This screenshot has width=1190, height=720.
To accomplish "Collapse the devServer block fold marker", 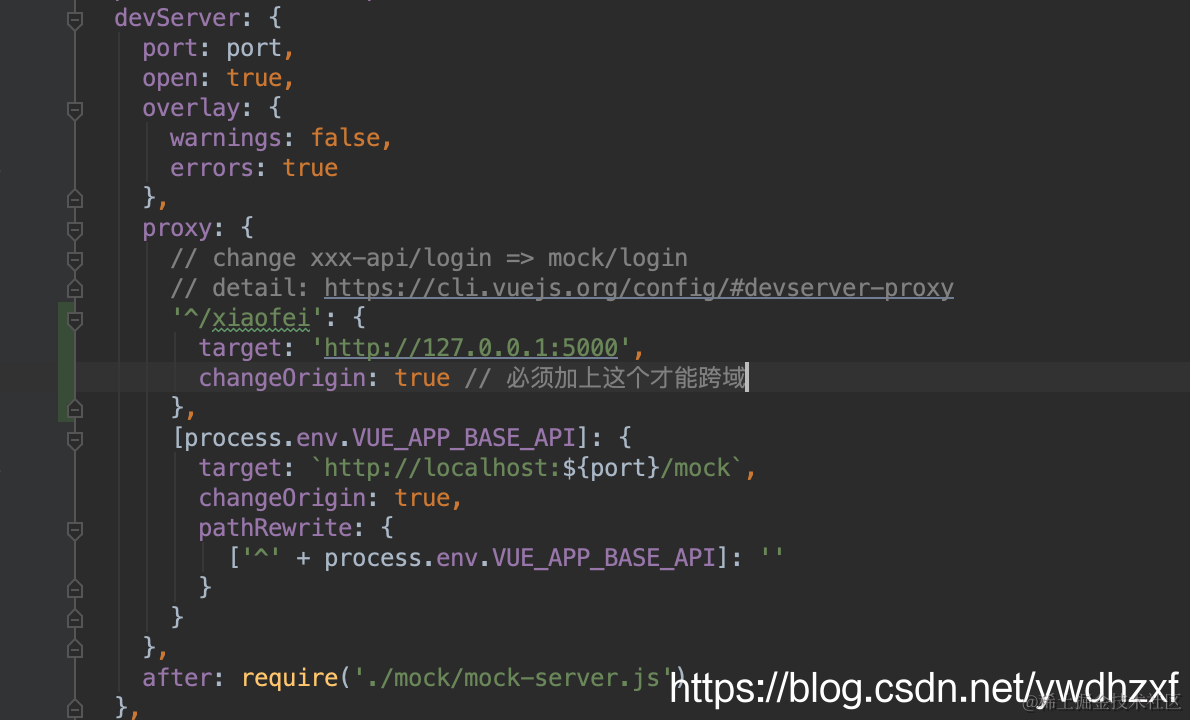I will coord(74,20).
